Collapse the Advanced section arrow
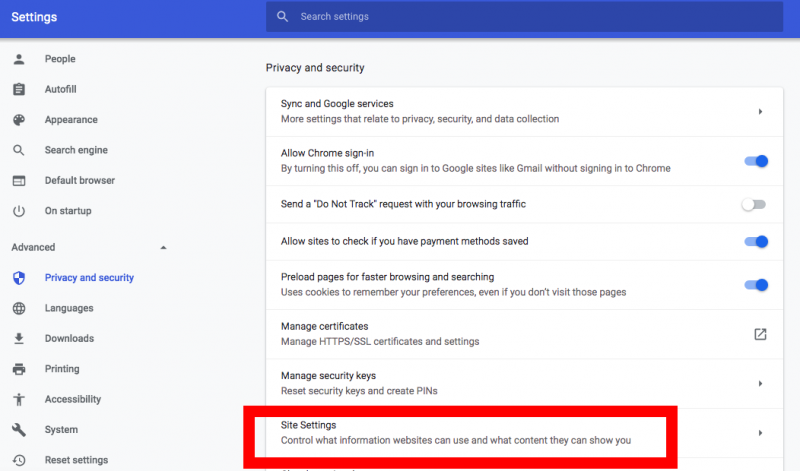This screenshot has height=471, width=800. [163, 247]
